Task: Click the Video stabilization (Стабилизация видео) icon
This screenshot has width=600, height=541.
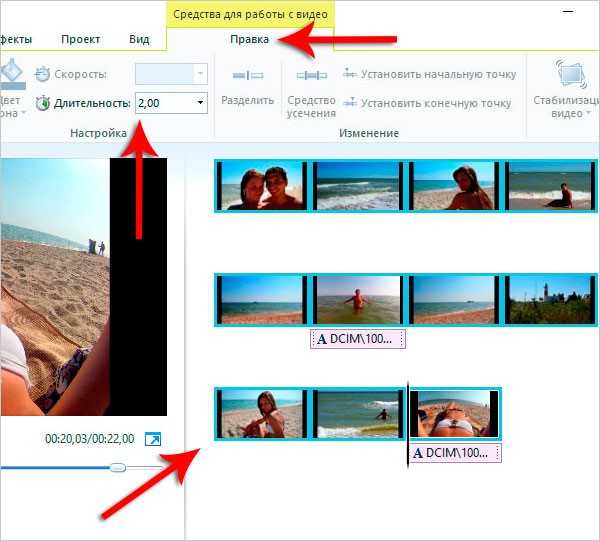Action: [x=571, y=73]
